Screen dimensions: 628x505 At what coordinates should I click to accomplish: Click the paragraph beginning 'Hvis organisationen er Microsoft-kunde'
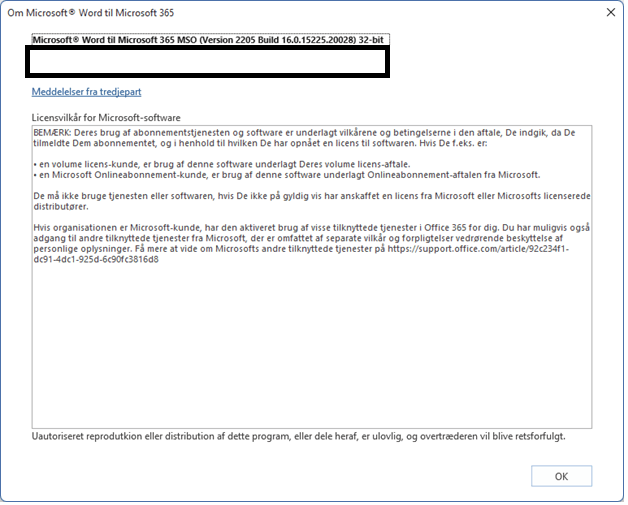pos(312,243)
